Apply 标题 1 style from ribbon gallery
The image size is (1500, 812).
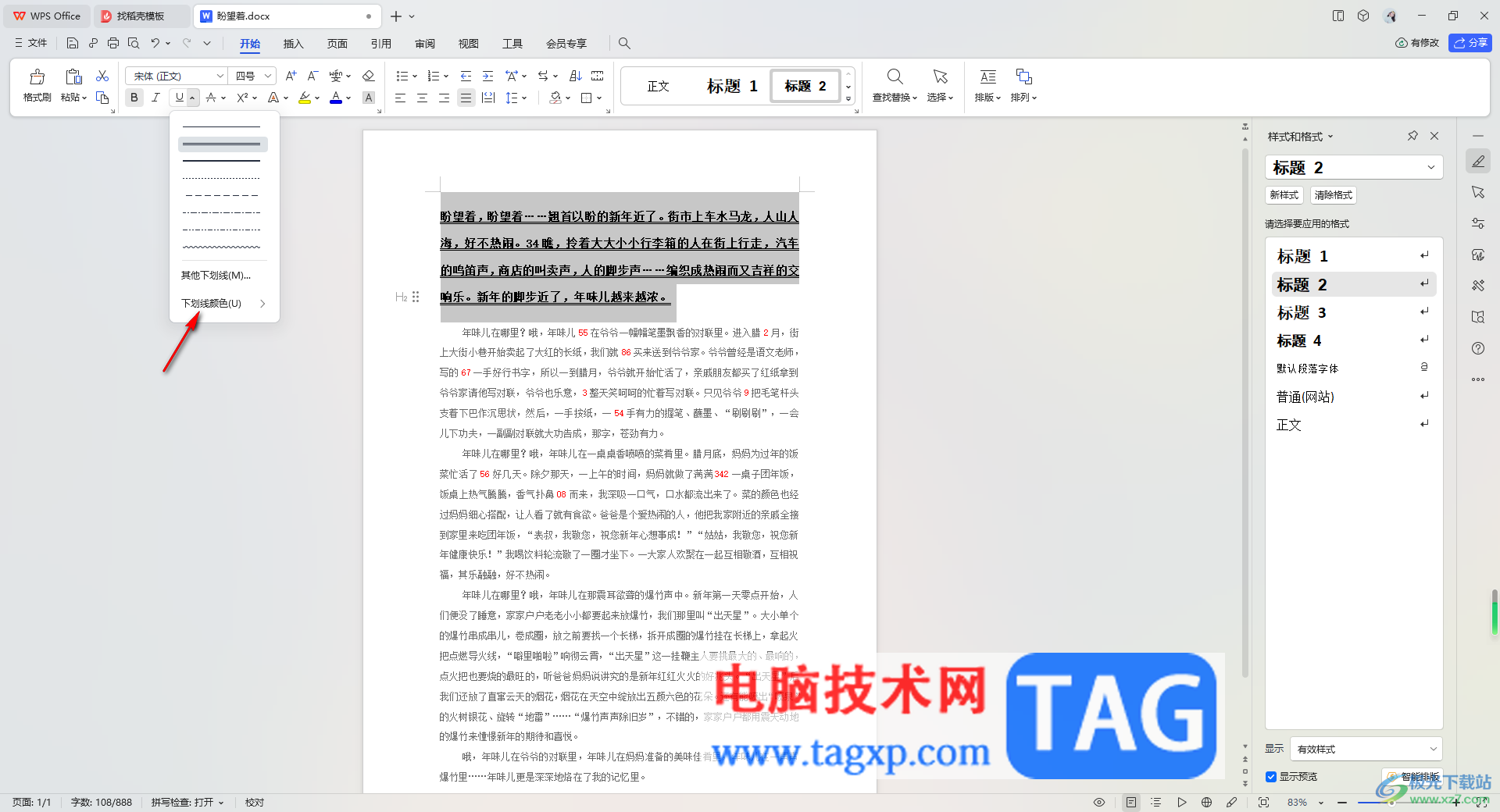coord(732,86)
